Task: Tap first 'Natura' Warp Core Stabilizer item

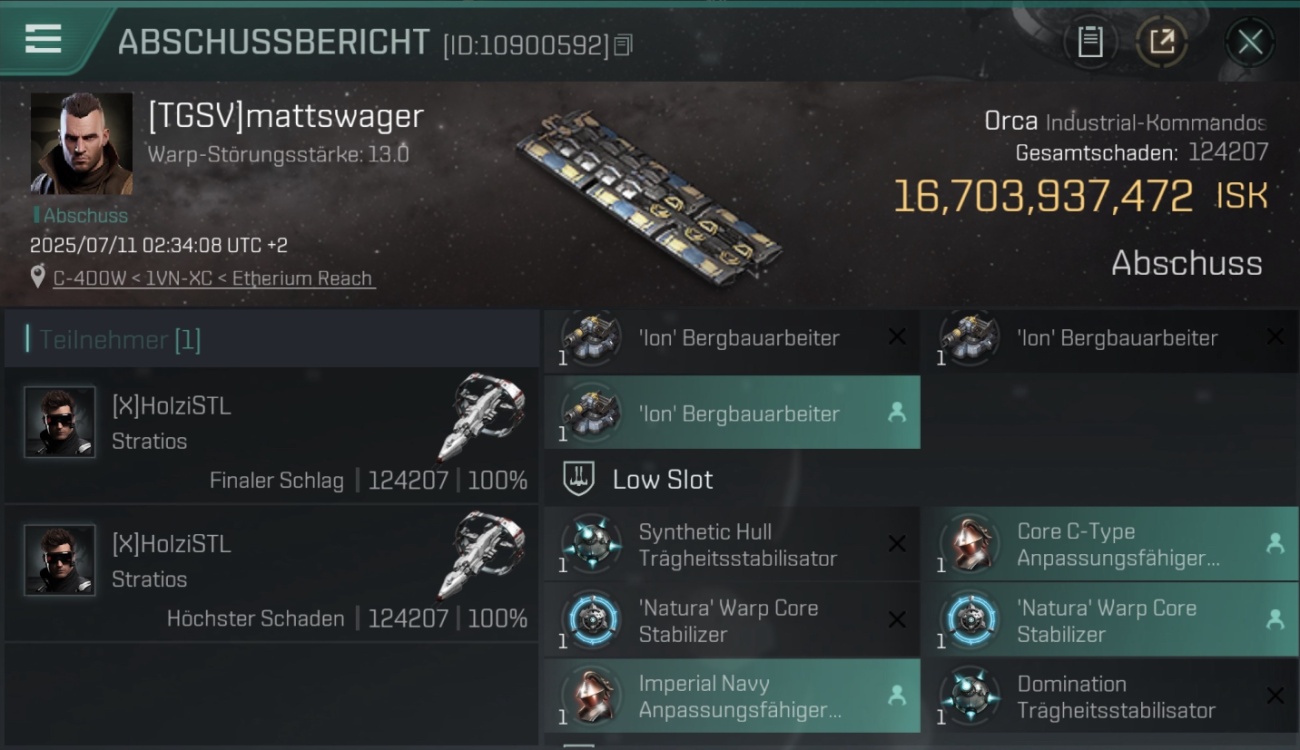Action: [732, 621]
